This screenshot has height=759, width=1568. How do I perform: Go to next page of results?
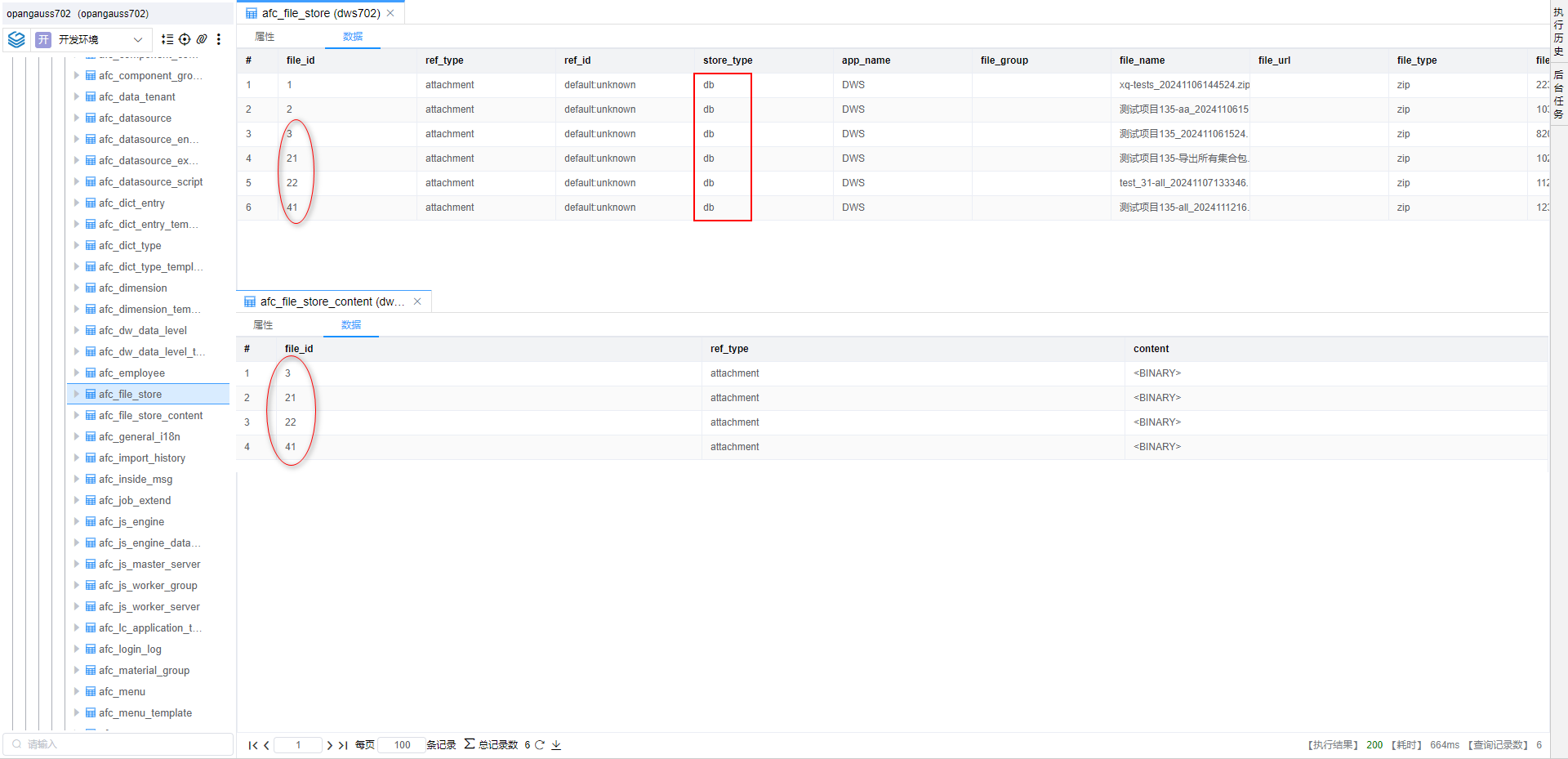[330, 745]
